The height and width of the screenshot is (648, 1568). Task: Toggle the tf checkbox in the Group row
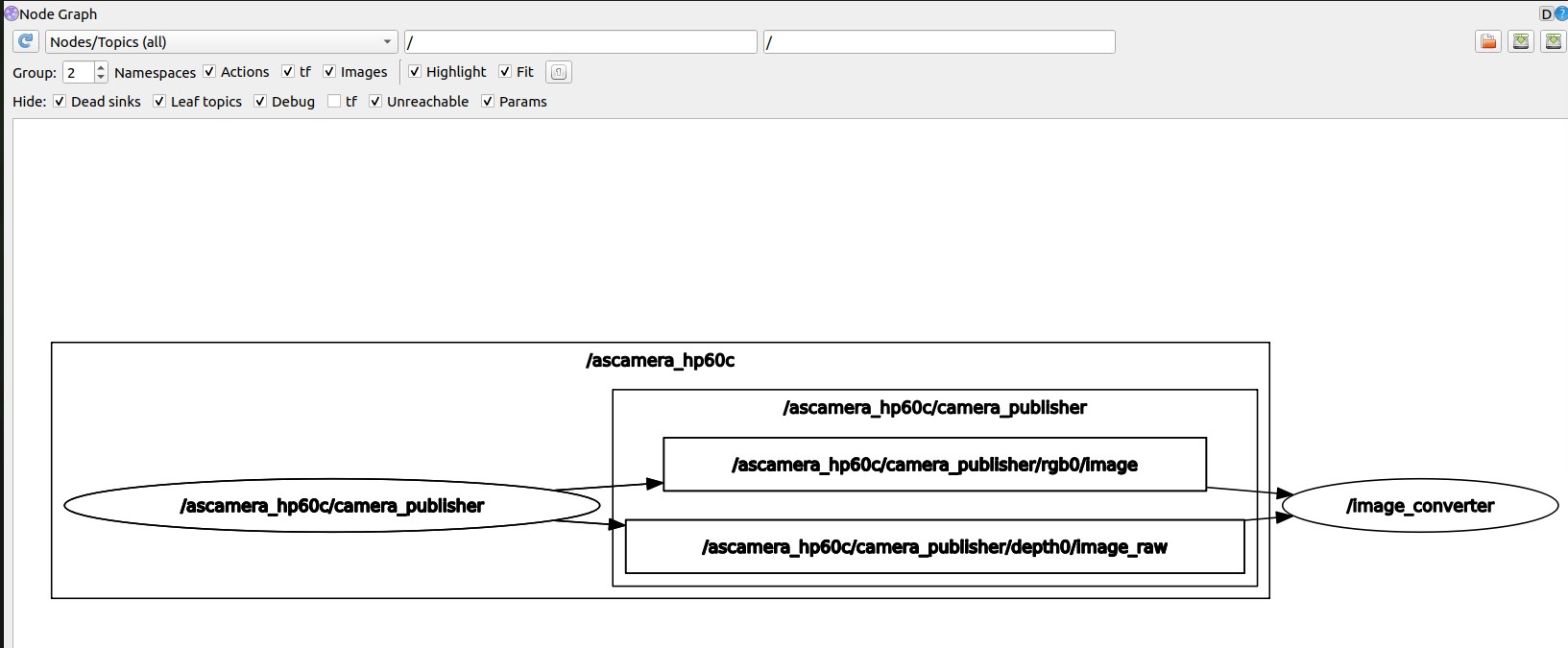288,72
